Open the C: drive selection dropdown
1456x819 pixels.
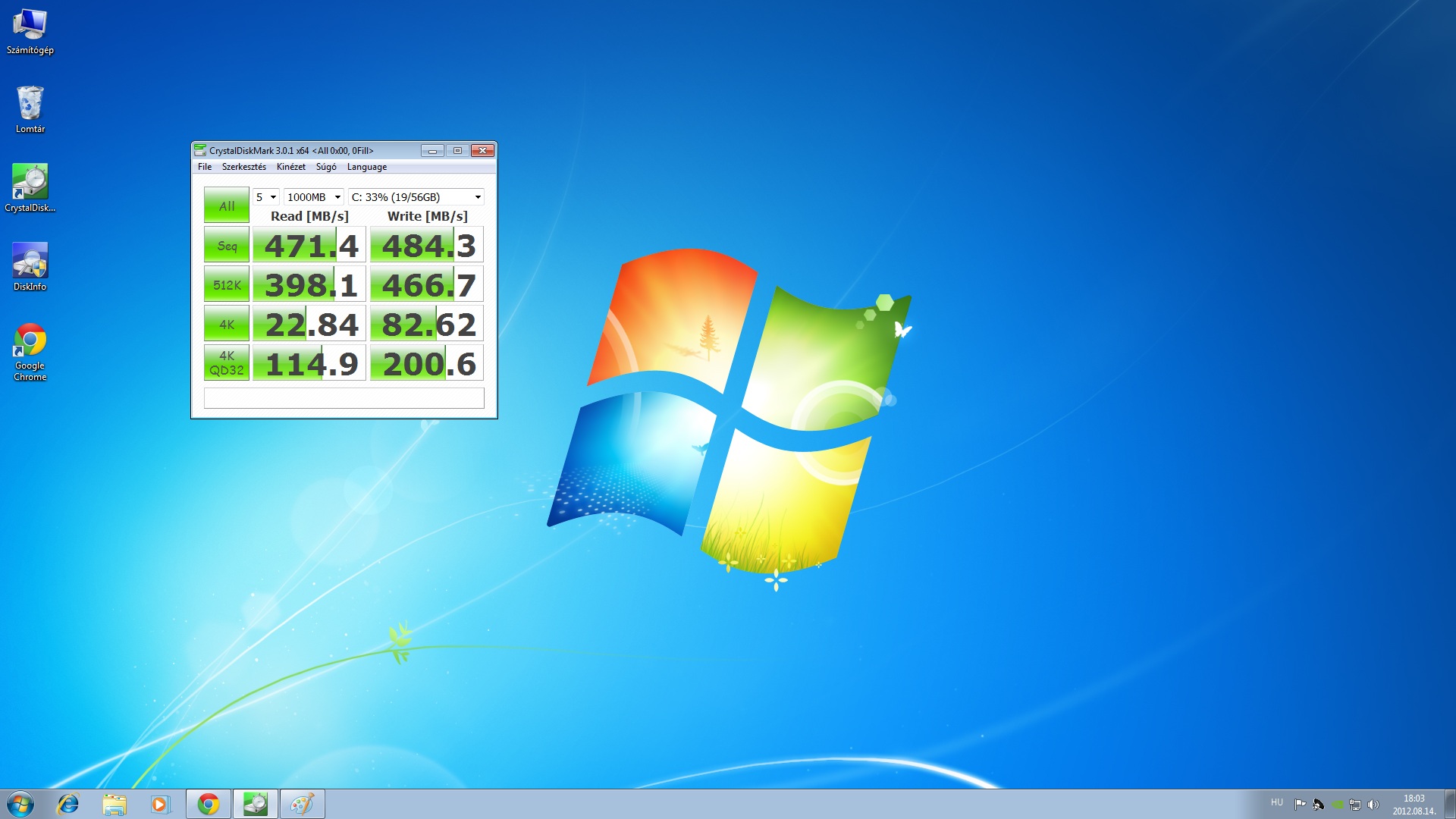click(x=416, y=197)
